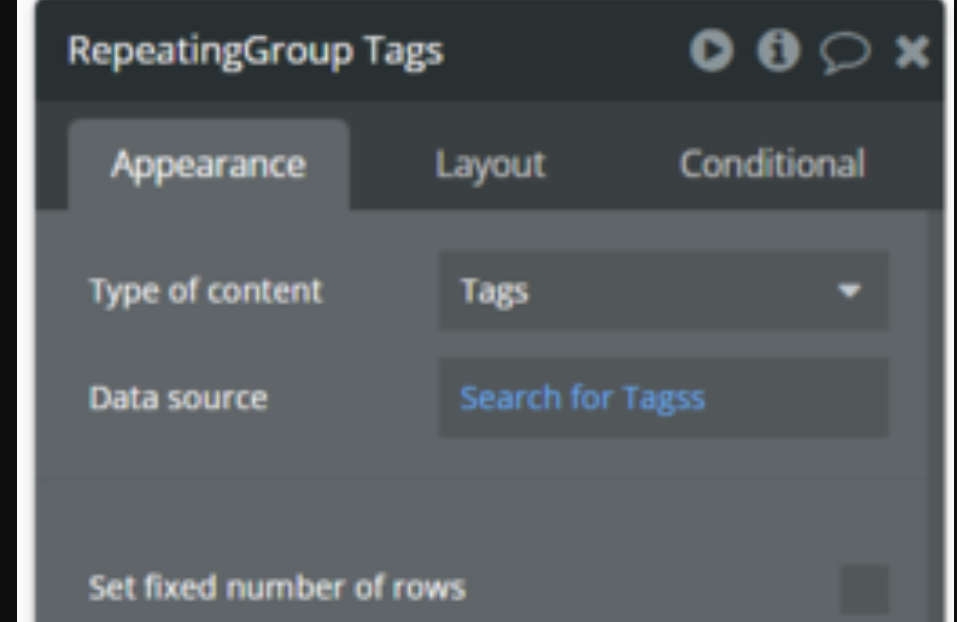Open the Conditional tab

772,164
